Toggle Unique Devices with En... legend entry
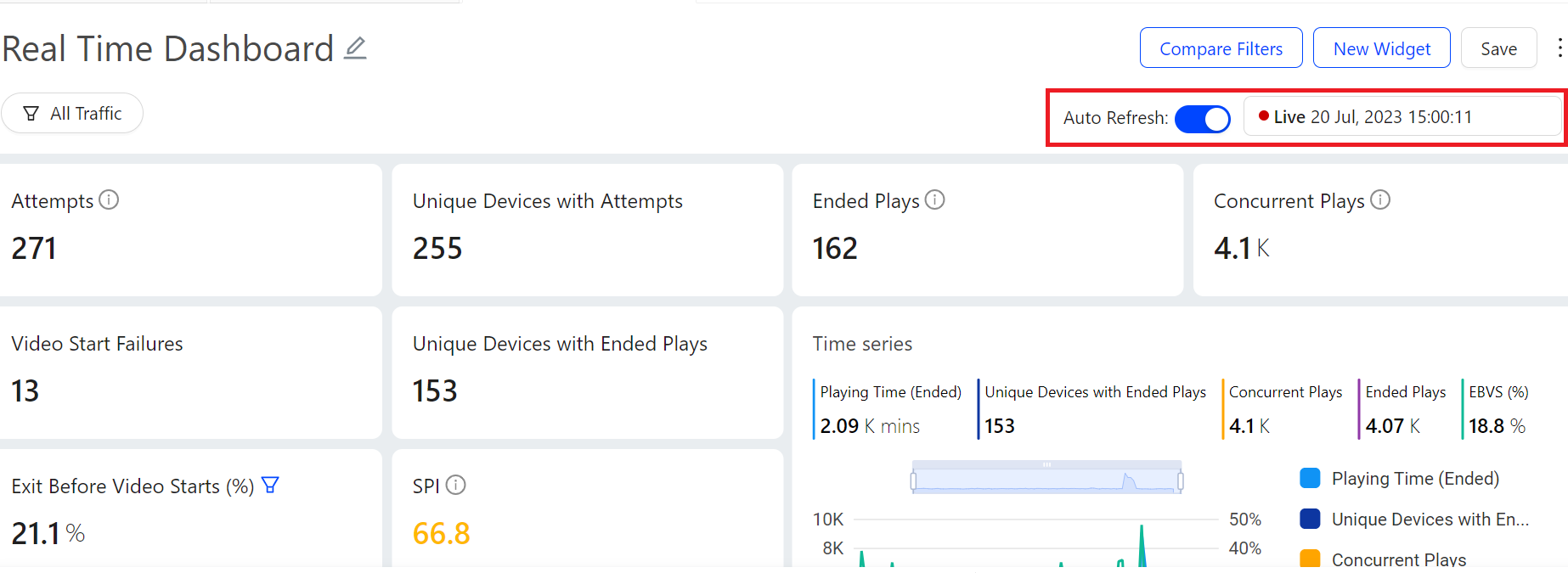 1430,520
